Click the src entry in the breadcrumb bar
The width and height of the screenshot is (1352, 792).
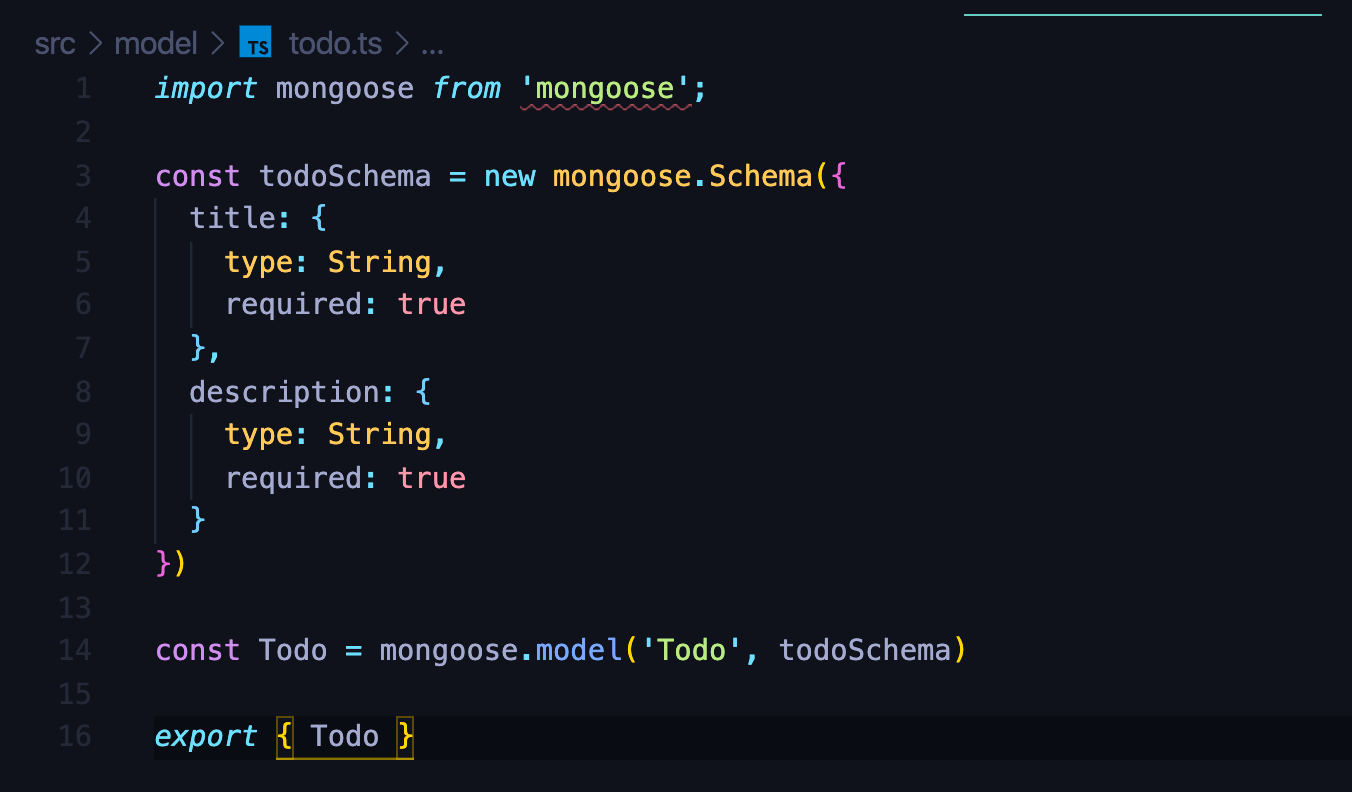[55, 42]
